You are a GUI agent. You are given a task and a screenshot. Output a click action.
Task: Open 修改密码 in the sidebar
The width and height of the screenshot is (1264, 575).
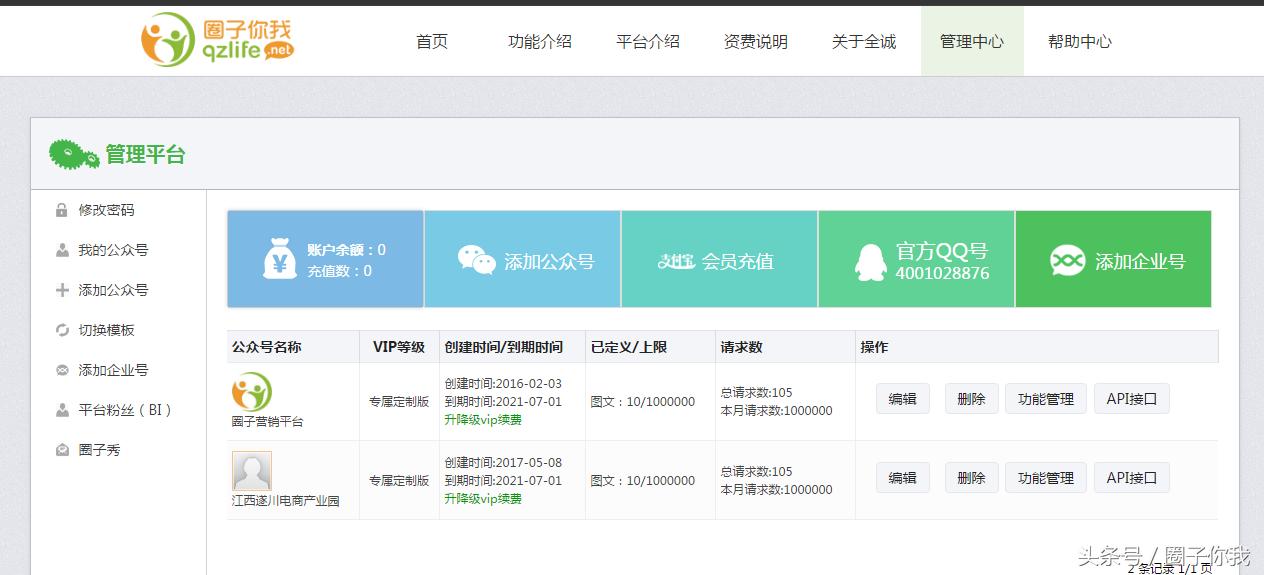106,210
